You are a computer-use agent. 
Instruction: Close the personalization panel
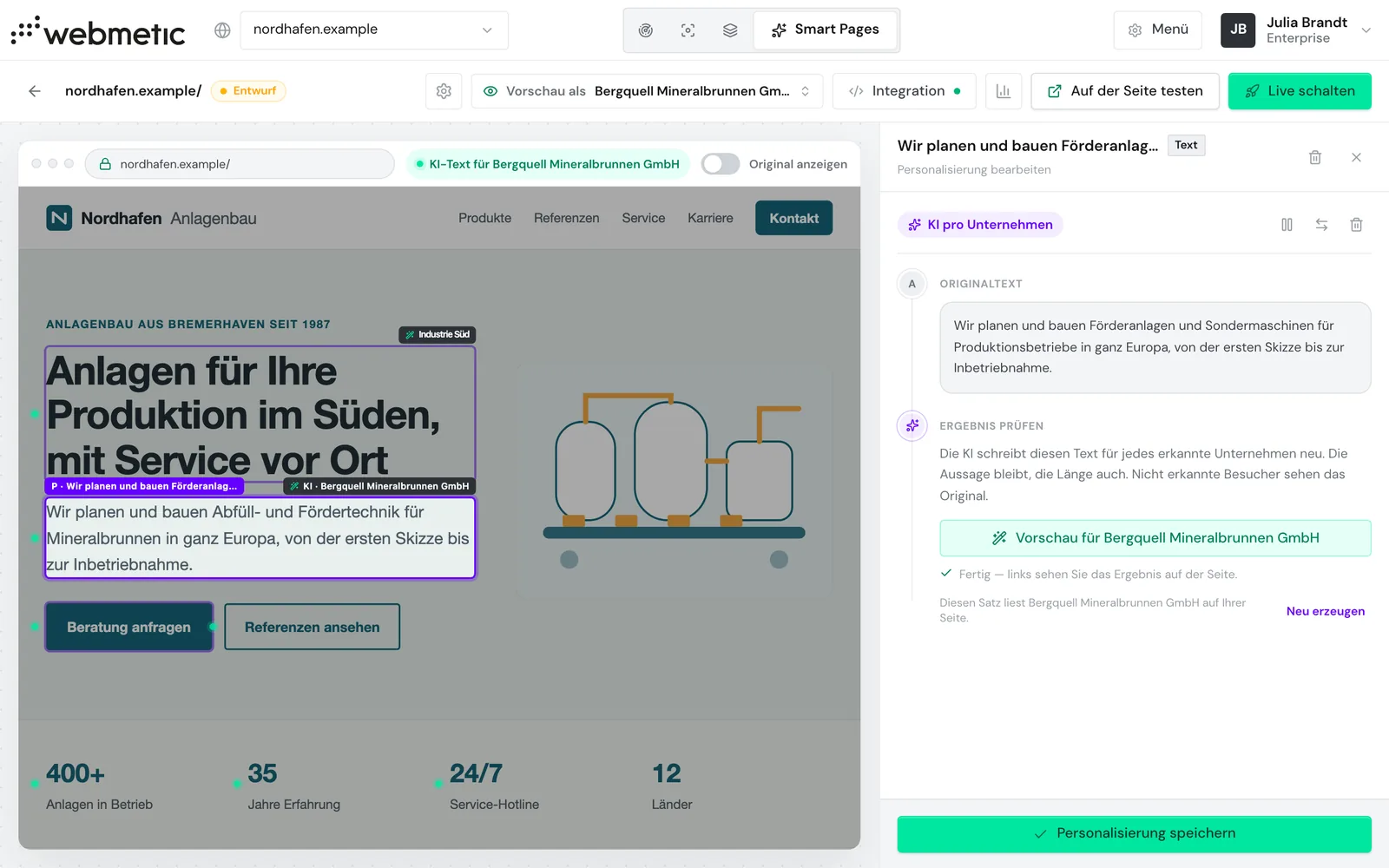point(1356,157)
